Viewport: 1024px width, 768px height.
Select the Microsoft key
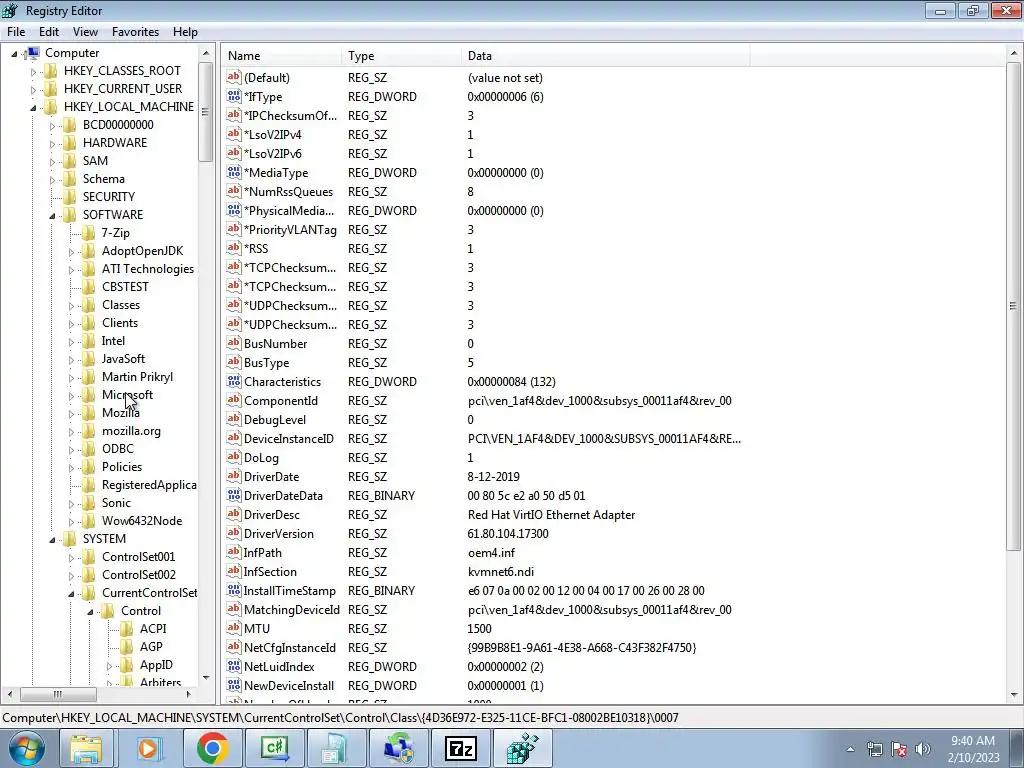pos(127,394)
